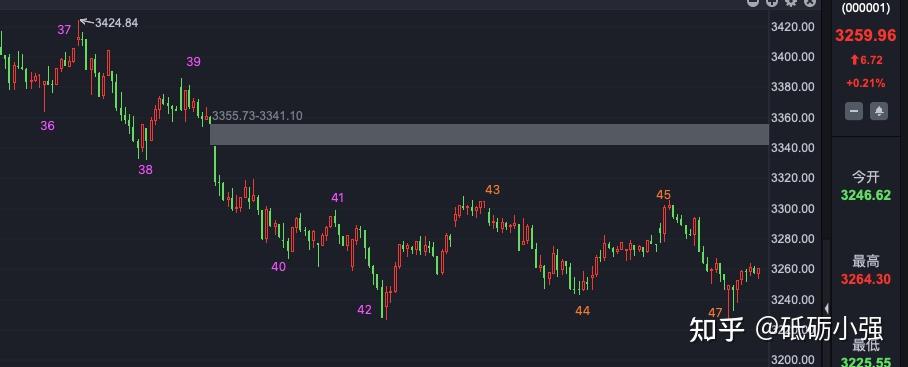
Task: Select the gray 3355.73-3341.10 gap zone rectangle
Action: pyautogui.click(x=489, y=134)
